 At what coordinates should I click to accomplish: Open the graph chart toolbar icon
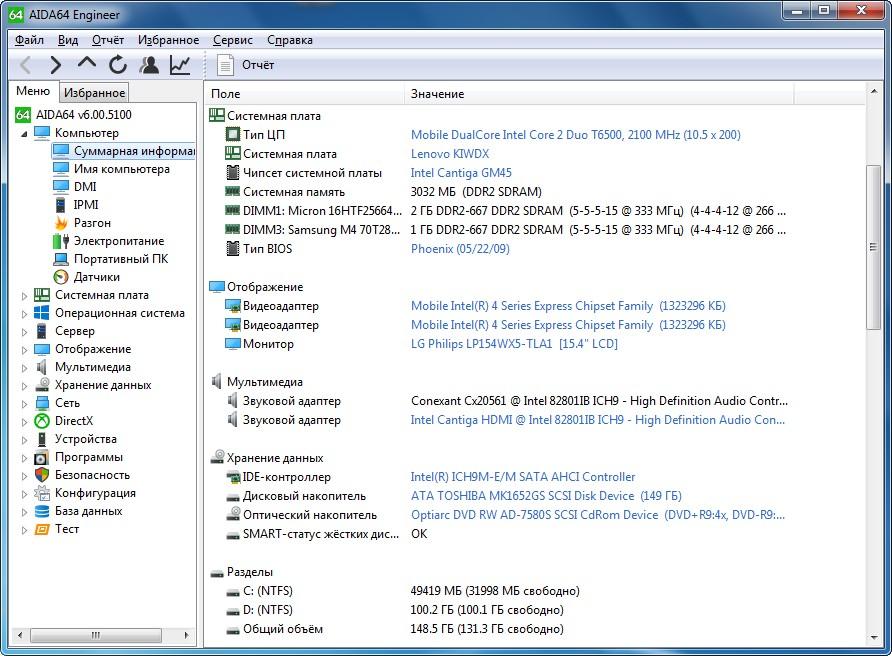(180, 65)
